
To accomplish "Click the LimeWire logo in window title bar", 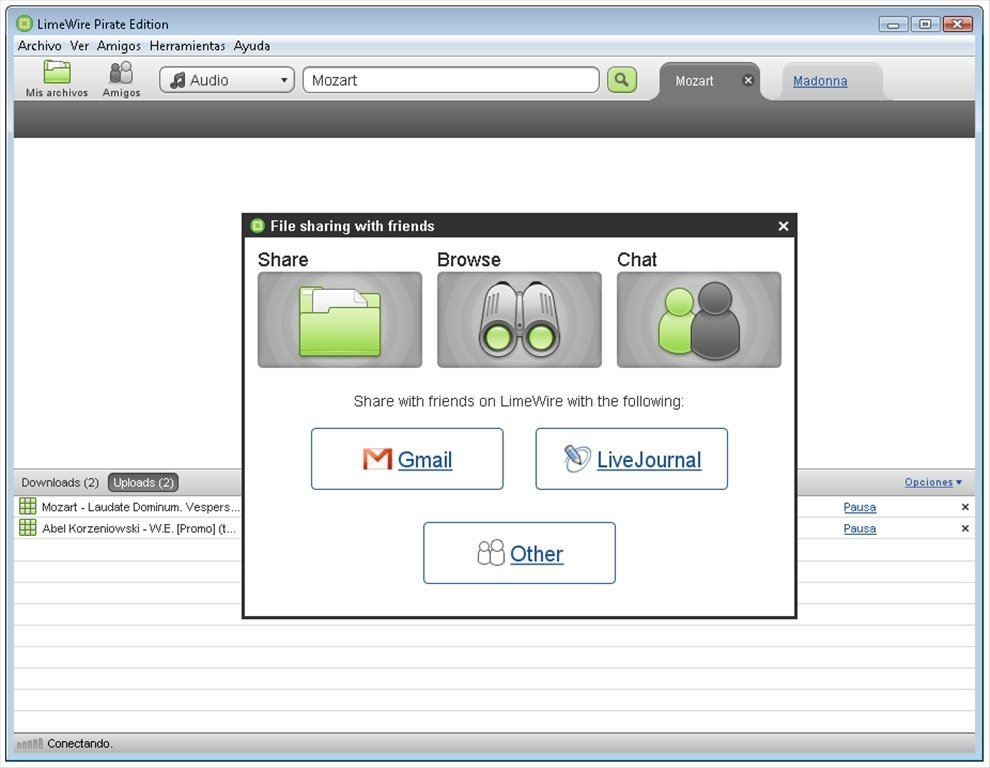I will point(24,24).
